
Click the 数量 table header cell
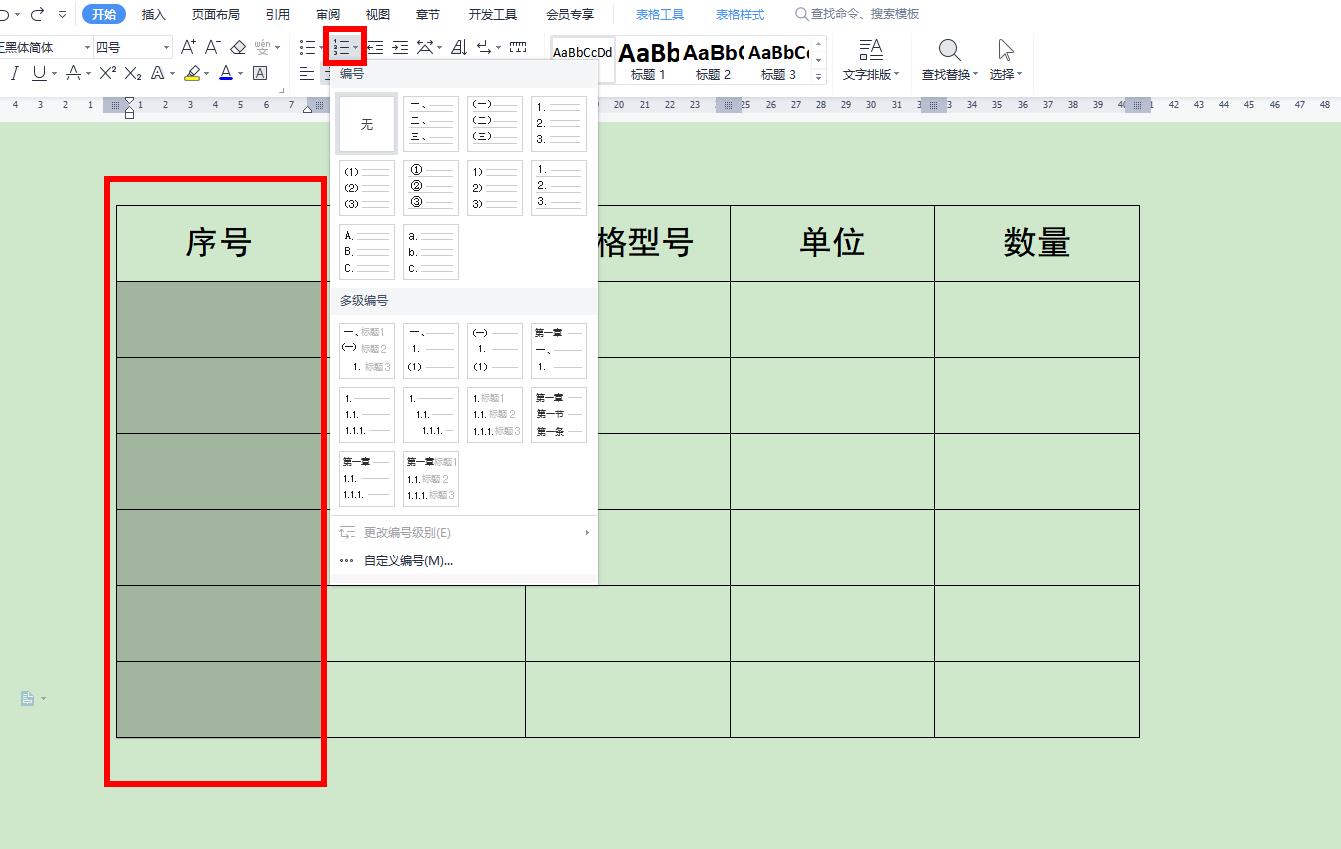pyautogui.click(x=1037, y=243)
